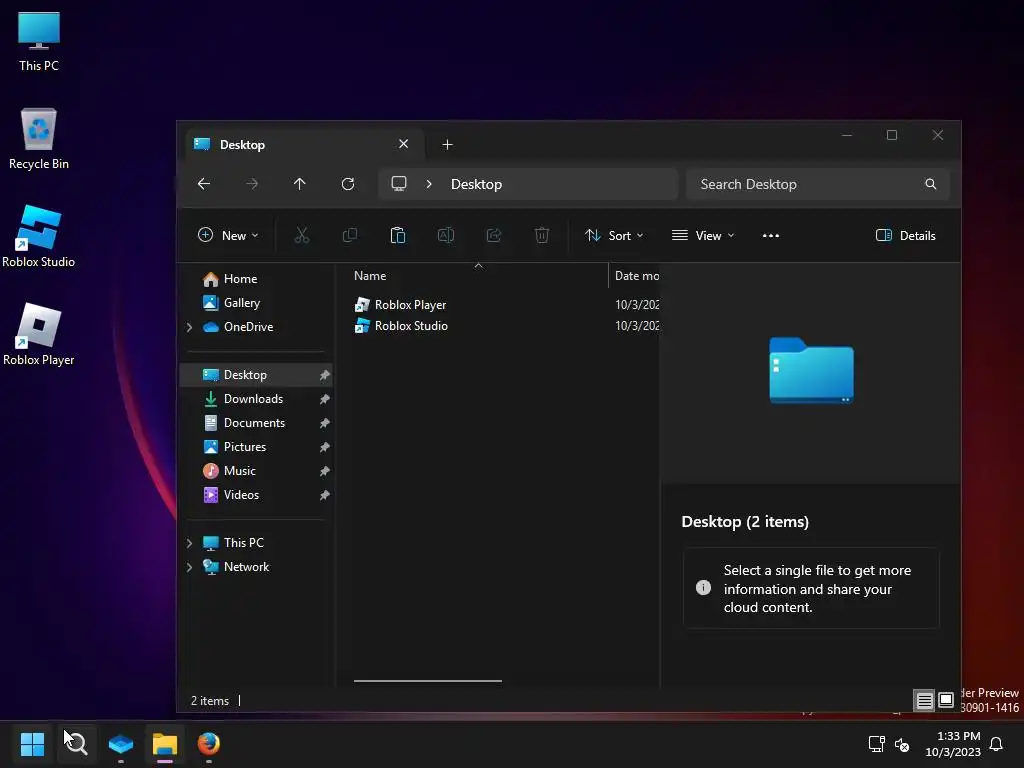1024x768 pixels.
Task: Click the blue box app on taskbar
Action: 121,744
